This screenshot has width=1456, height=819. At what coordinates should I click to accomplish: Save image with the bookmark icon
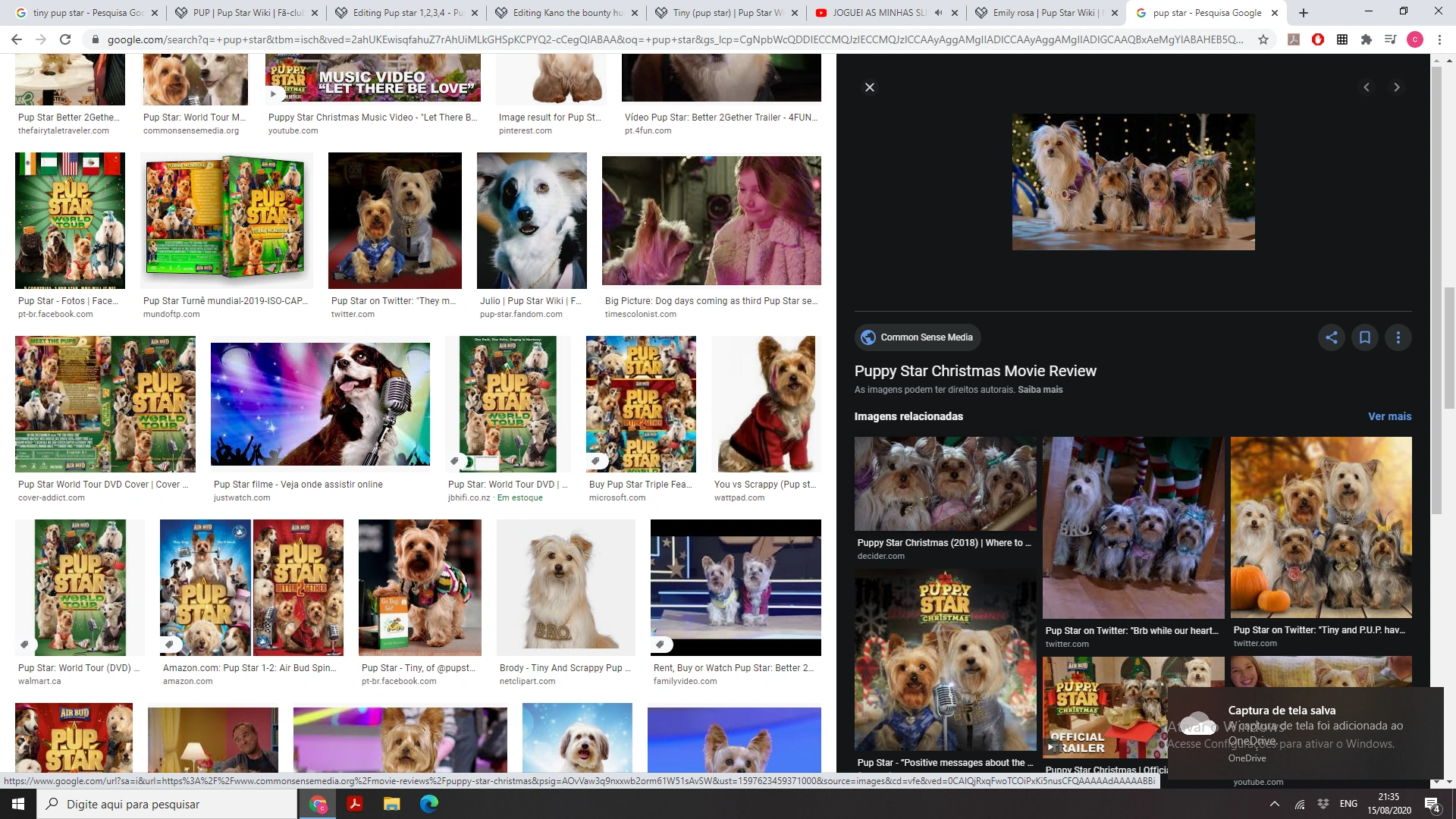[1365, 337]
